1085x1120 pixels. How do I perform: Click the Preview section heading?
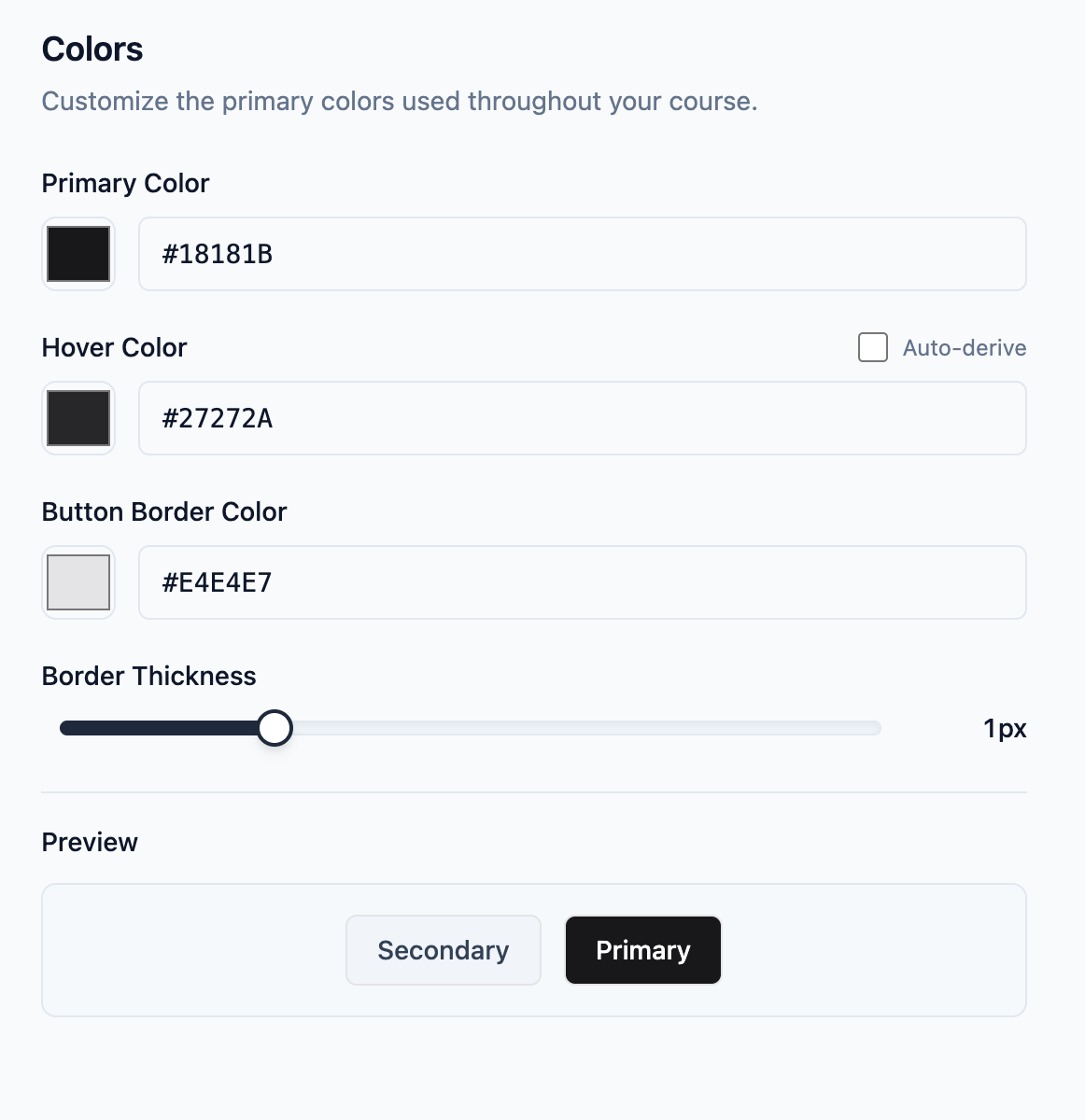89,841
